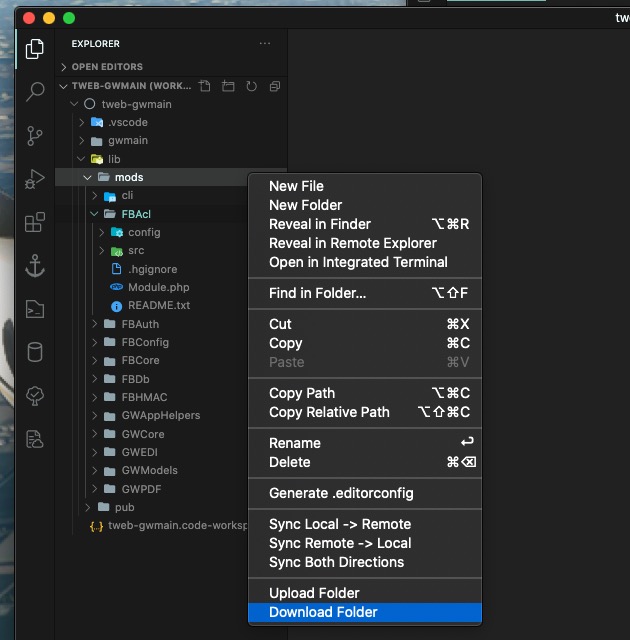Select Sync Remote -> Local
This screenshot has width=630, height=640.
365,543
